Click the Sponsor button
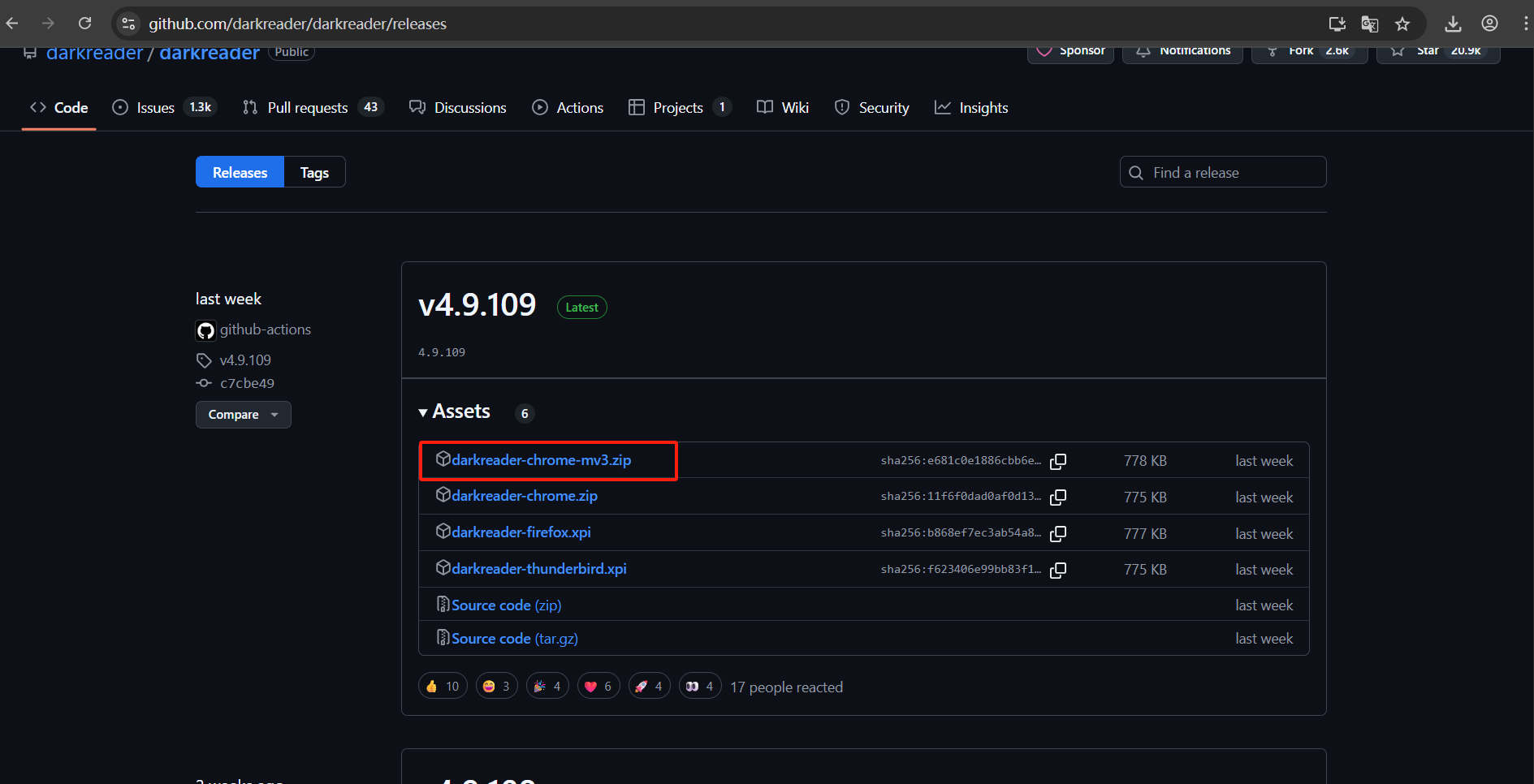 [x=1070, y=51]
